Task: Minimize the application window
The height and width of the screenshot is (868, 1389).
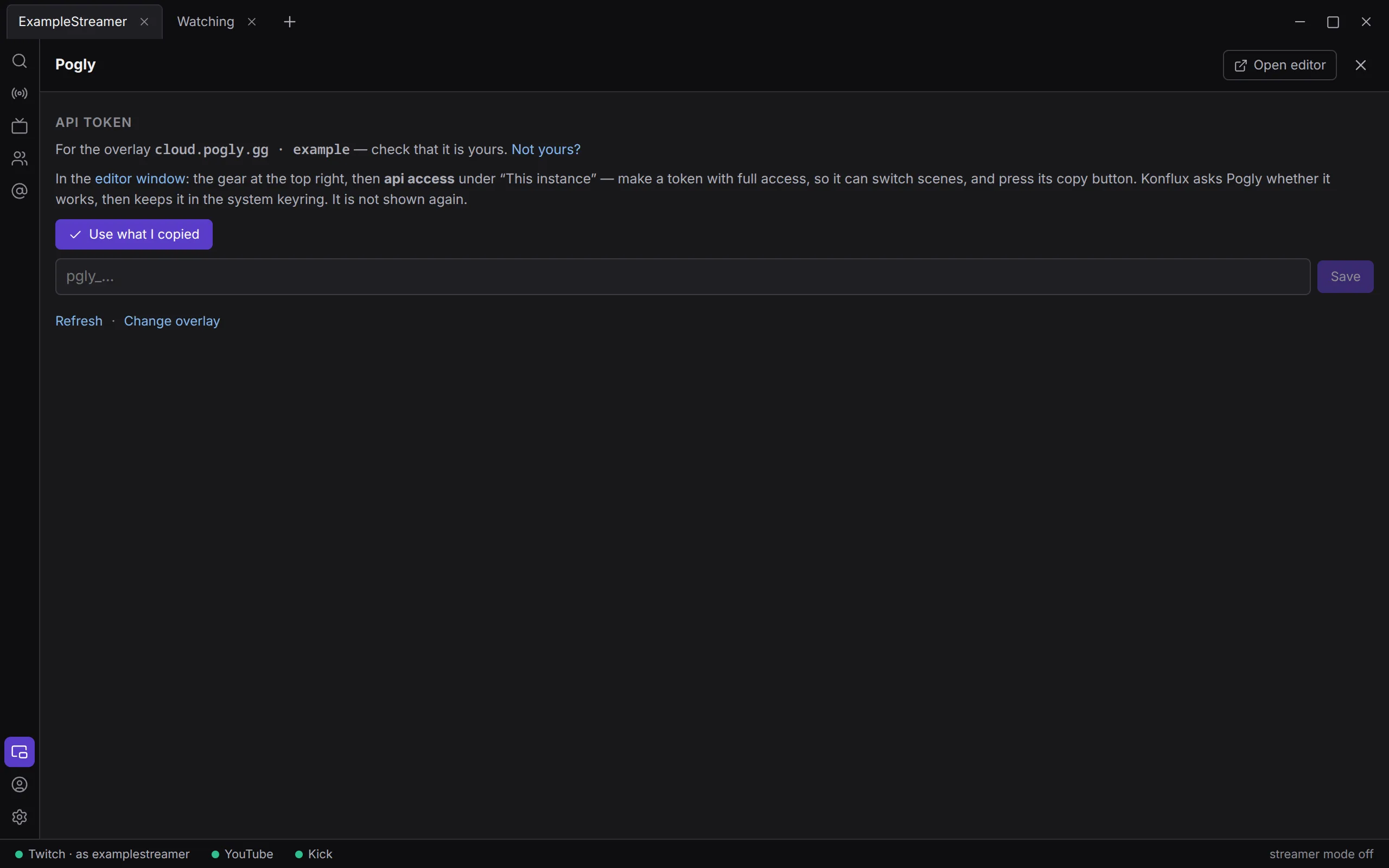Action: 1300,22
